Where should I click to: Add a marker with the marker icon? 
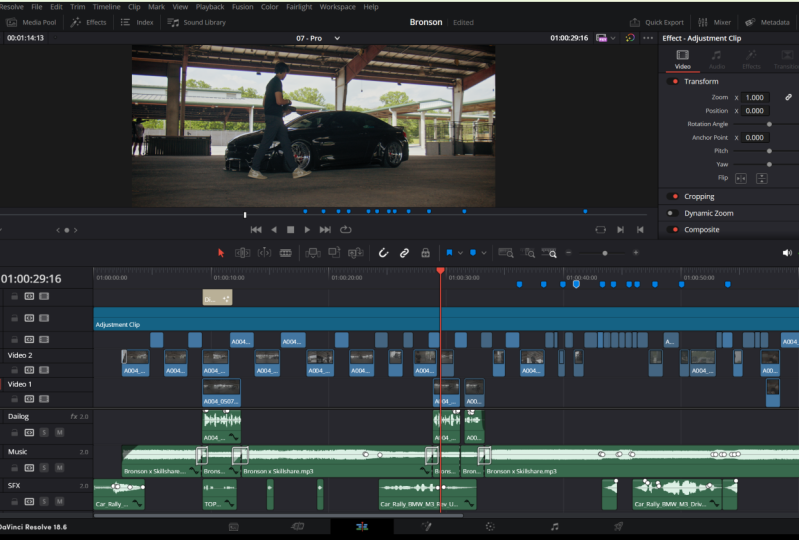coord(473,253)
